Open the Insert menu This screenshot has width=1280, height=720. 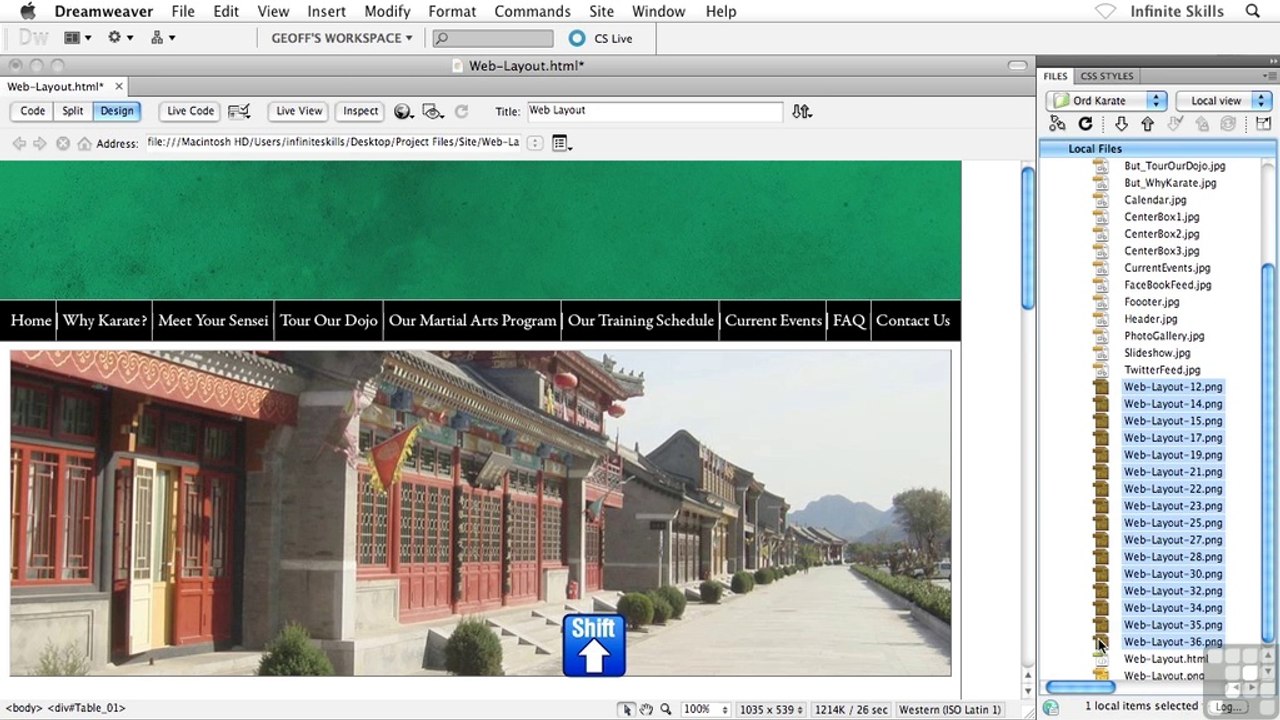tap(326, 11)
